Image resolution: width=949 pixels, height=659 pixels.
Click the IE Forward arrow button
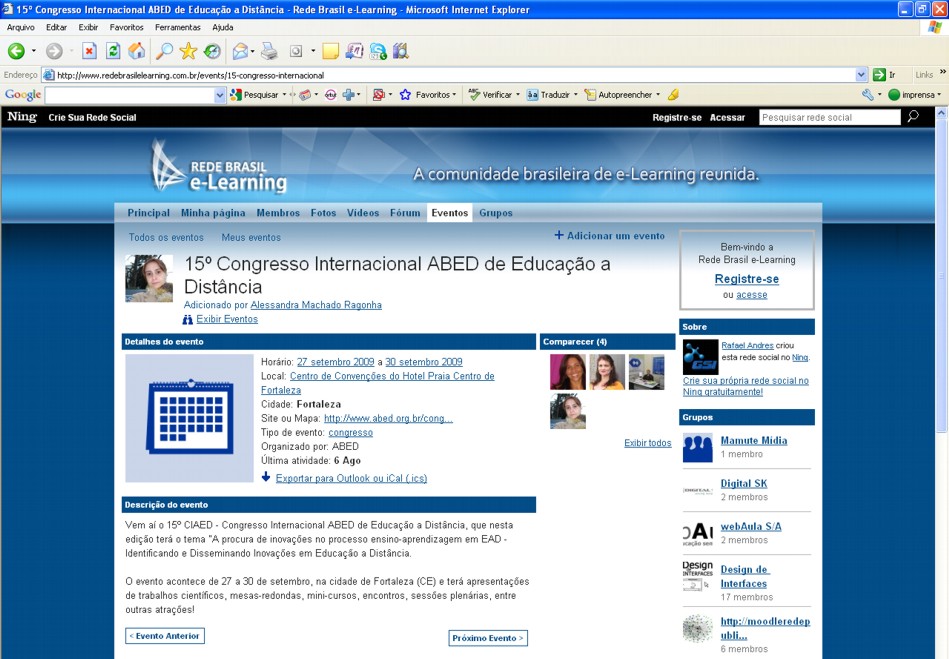coord(54,51)
